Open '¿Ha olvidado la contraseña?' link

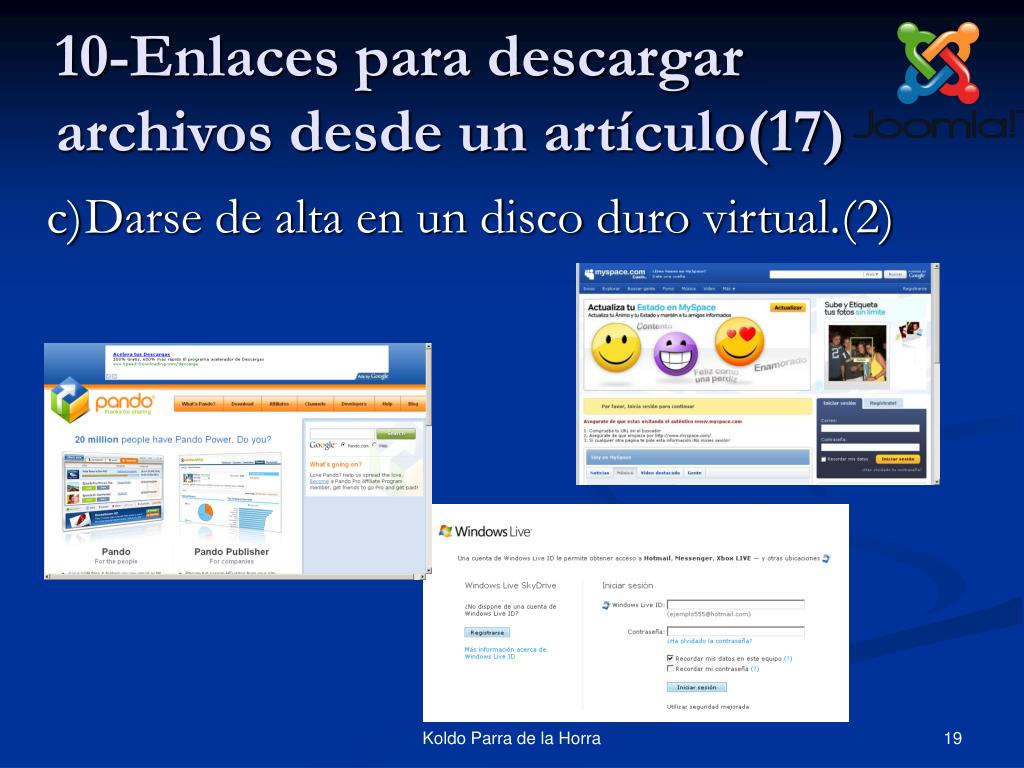pos(709,641)
